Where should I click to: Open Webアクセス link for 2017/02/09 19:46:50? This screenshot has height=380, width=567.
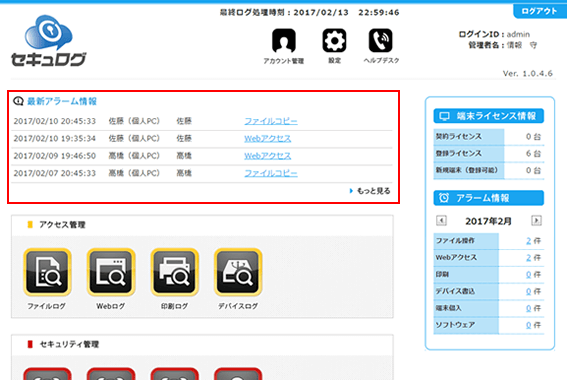pos(268,156)
